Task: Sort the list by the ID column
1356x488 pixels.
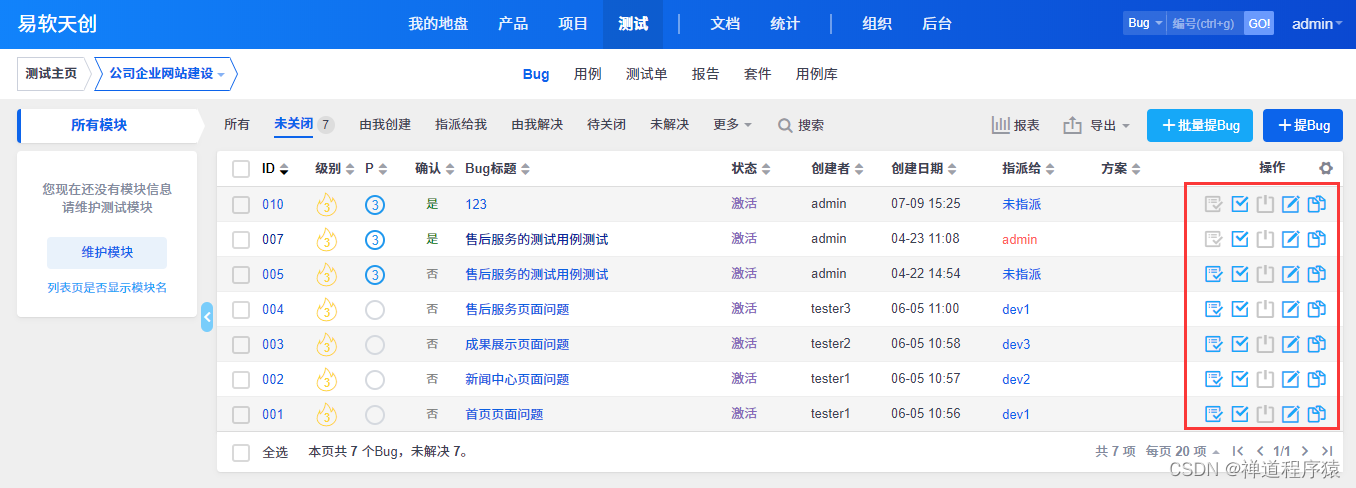Action: [x=275, y=168]
